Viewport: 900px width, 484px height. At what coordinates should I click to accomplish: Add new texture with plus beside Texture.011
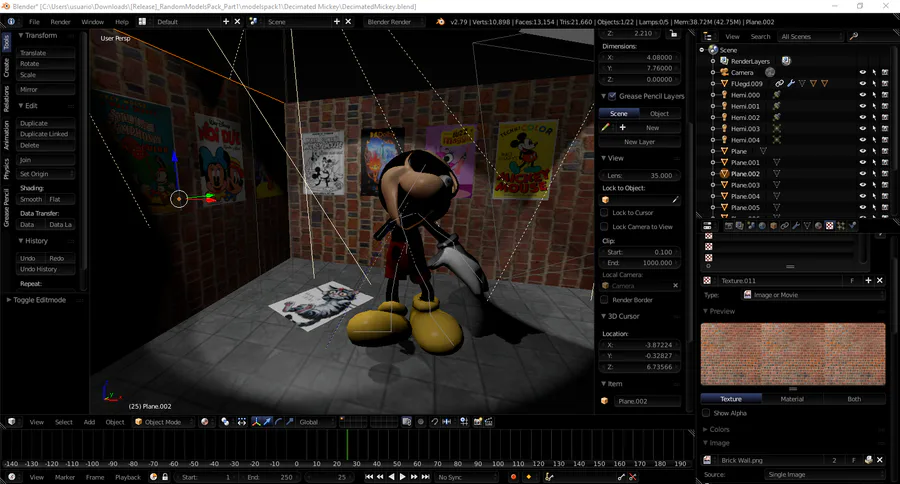[868, 280]
